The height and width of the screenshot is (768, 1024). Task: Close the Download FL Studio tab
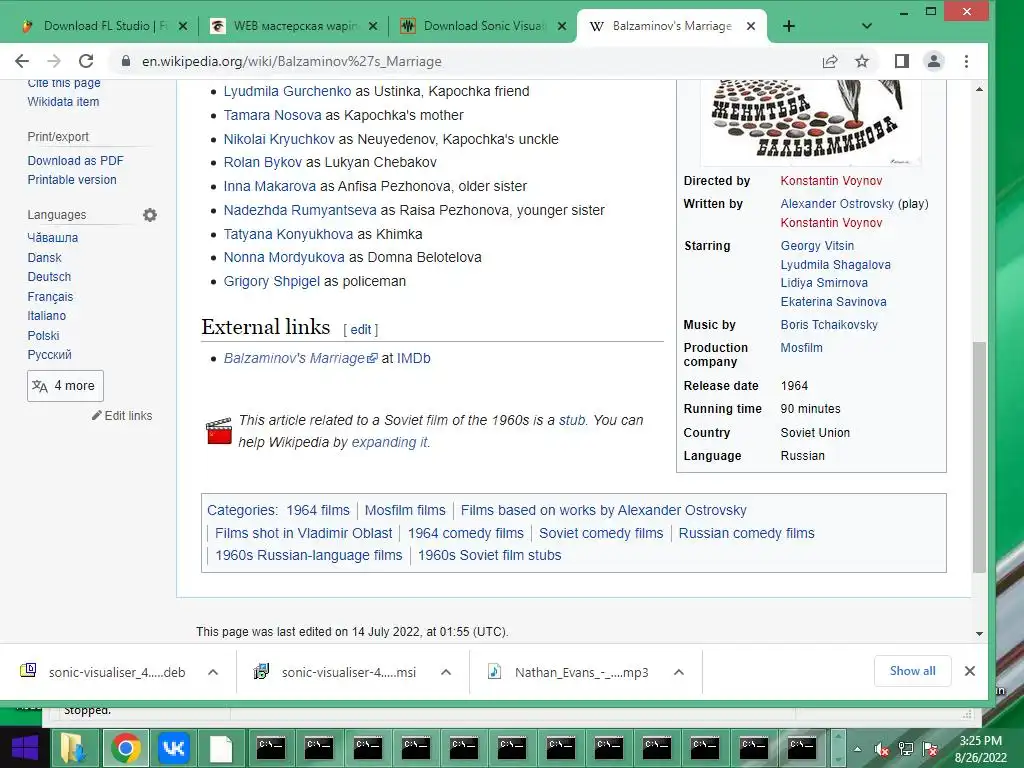183,26
